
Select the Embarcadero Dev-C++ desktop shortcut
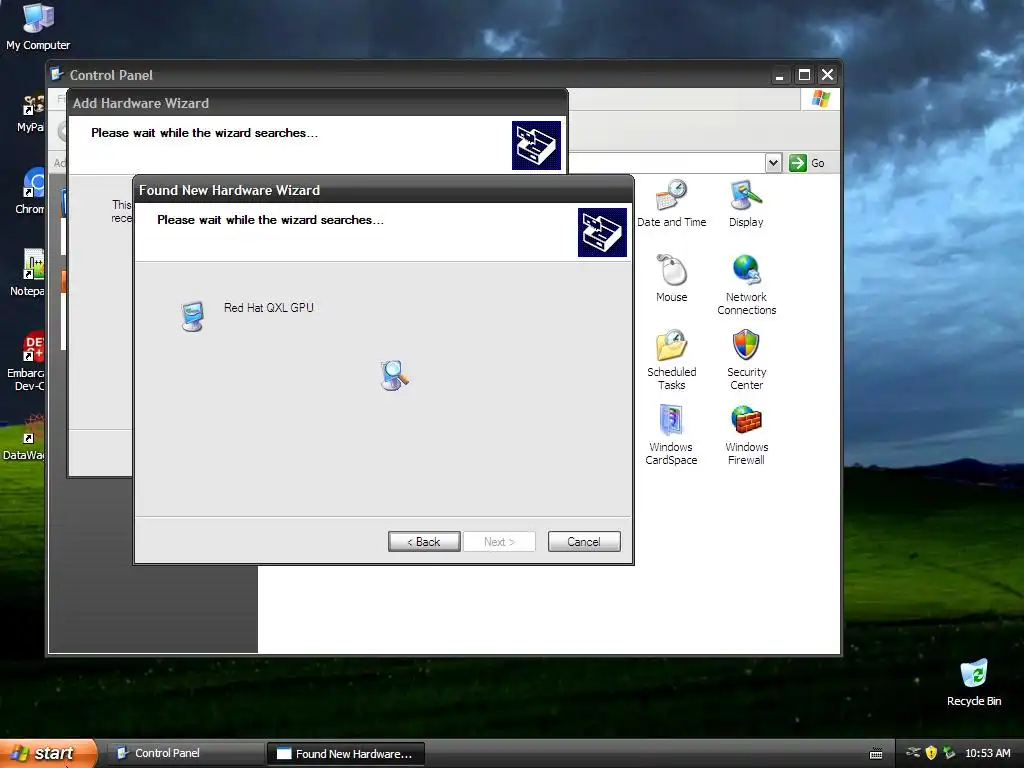pyautogui.click(x=26, y=361)
